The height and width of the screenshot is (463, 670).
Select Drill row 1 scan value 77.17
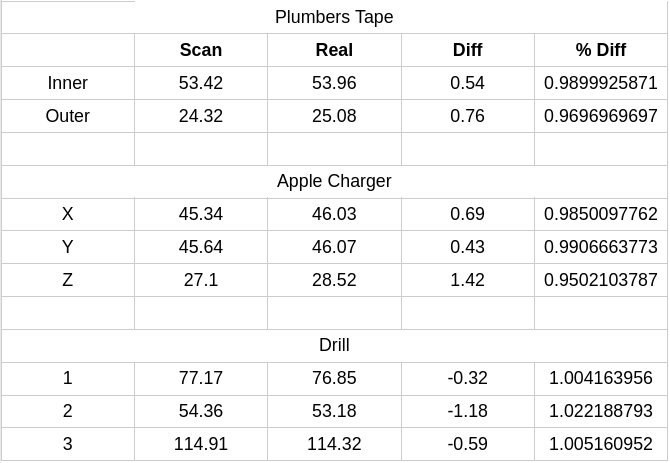(x=201, y=378)
